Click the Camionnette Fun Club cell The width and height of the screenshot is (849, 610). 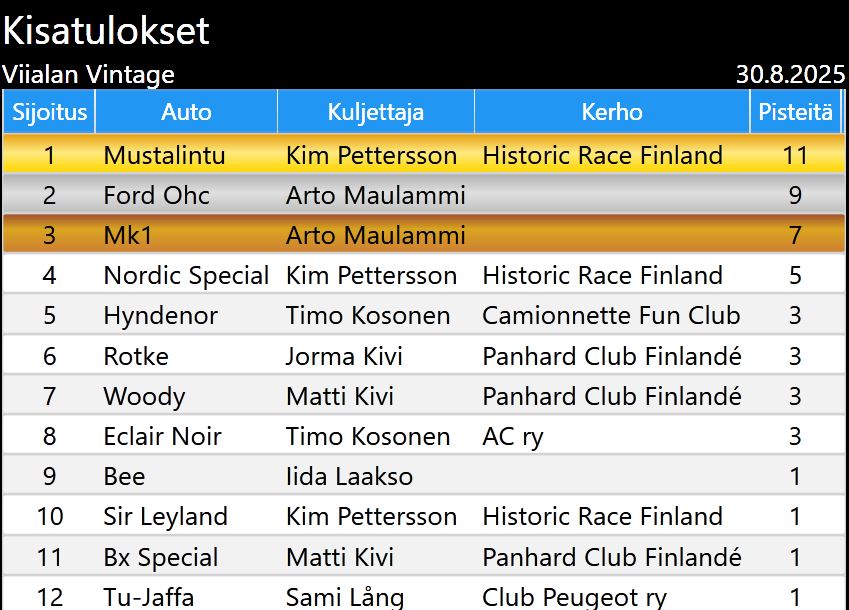point(611,316)
